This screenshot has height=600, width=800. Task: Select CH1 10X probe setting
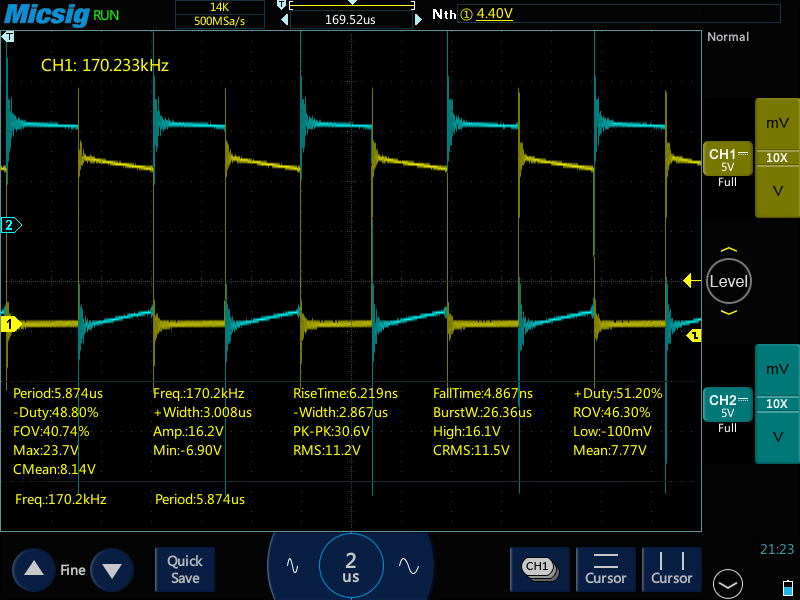777,158
